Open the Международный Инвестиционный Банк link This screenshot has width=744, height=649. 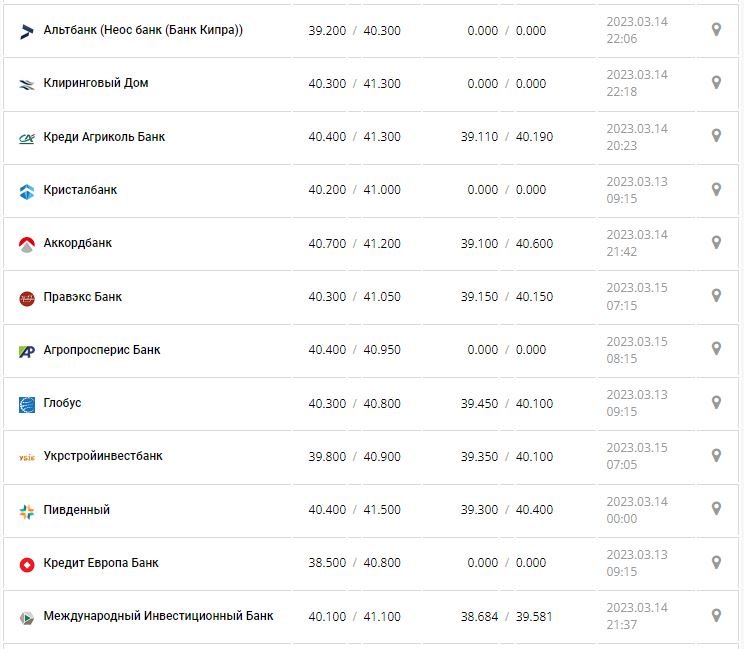tap(158, 616)
